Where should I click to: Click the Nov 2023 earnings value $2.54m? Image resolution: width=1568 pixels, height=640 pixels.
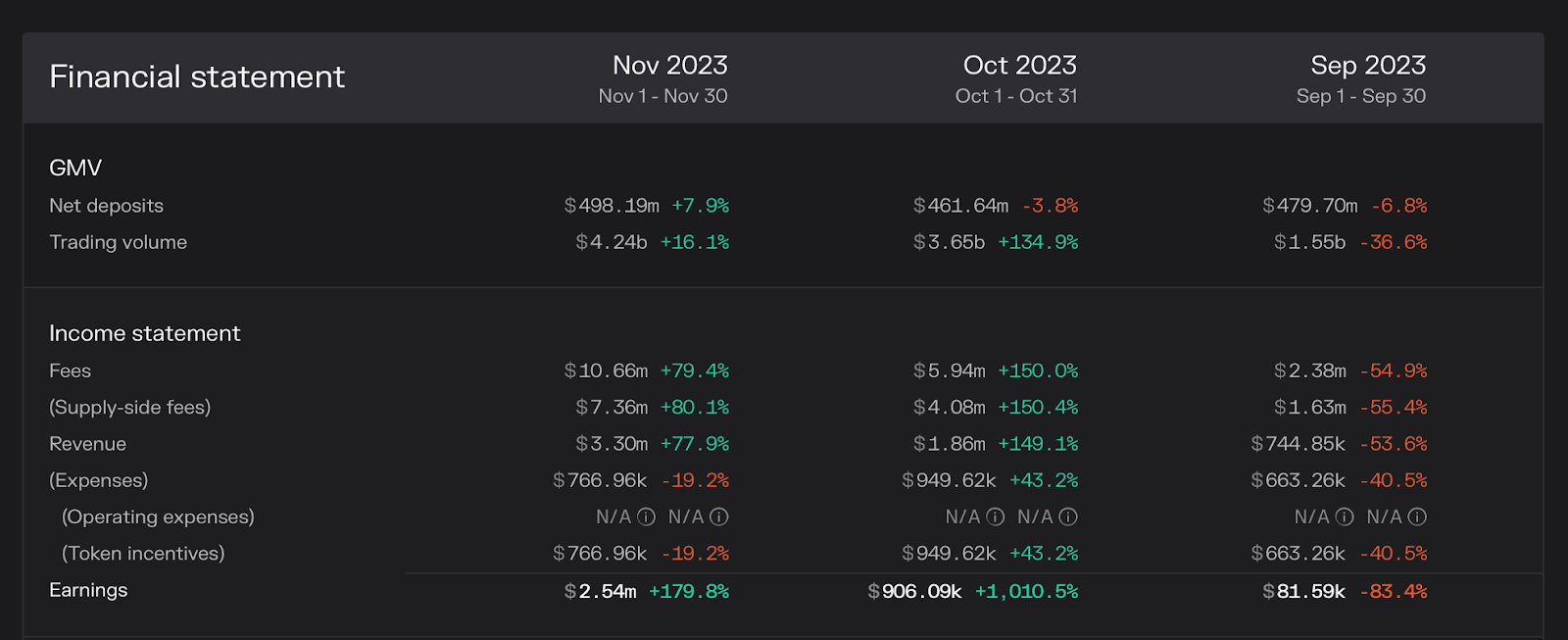600,591
